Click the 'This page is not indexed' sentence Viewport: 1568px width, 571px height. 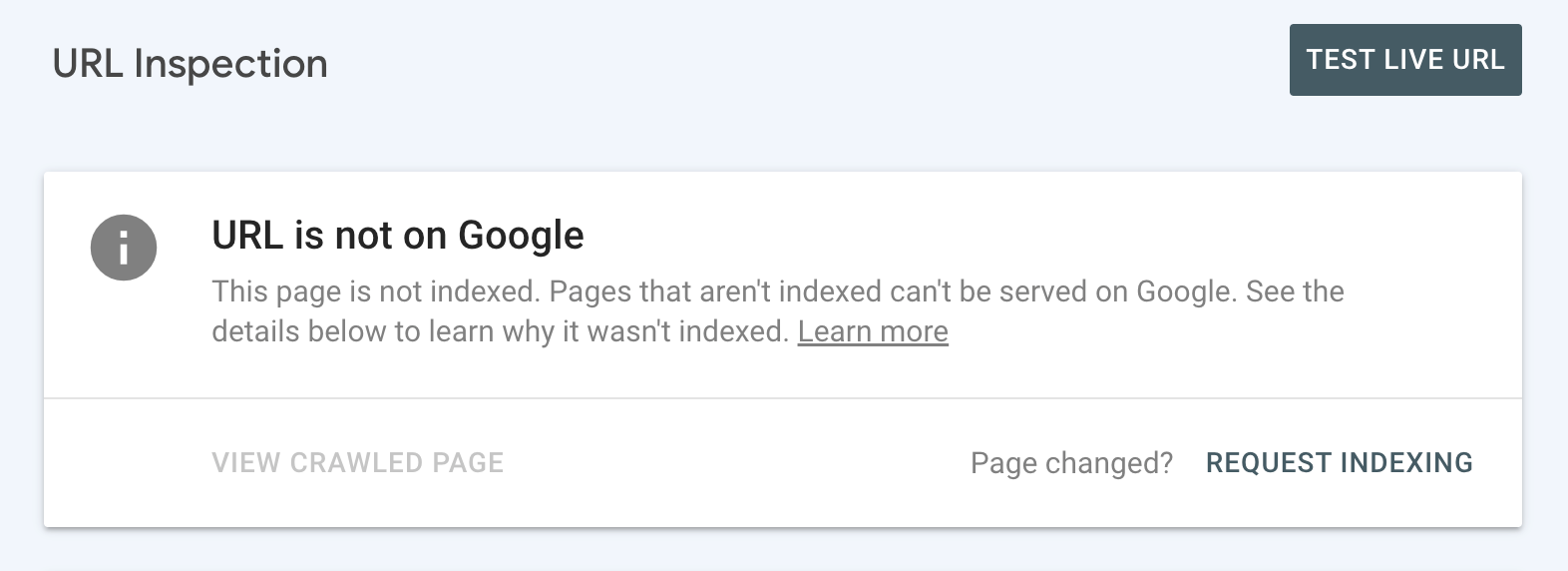pos(375,291)
